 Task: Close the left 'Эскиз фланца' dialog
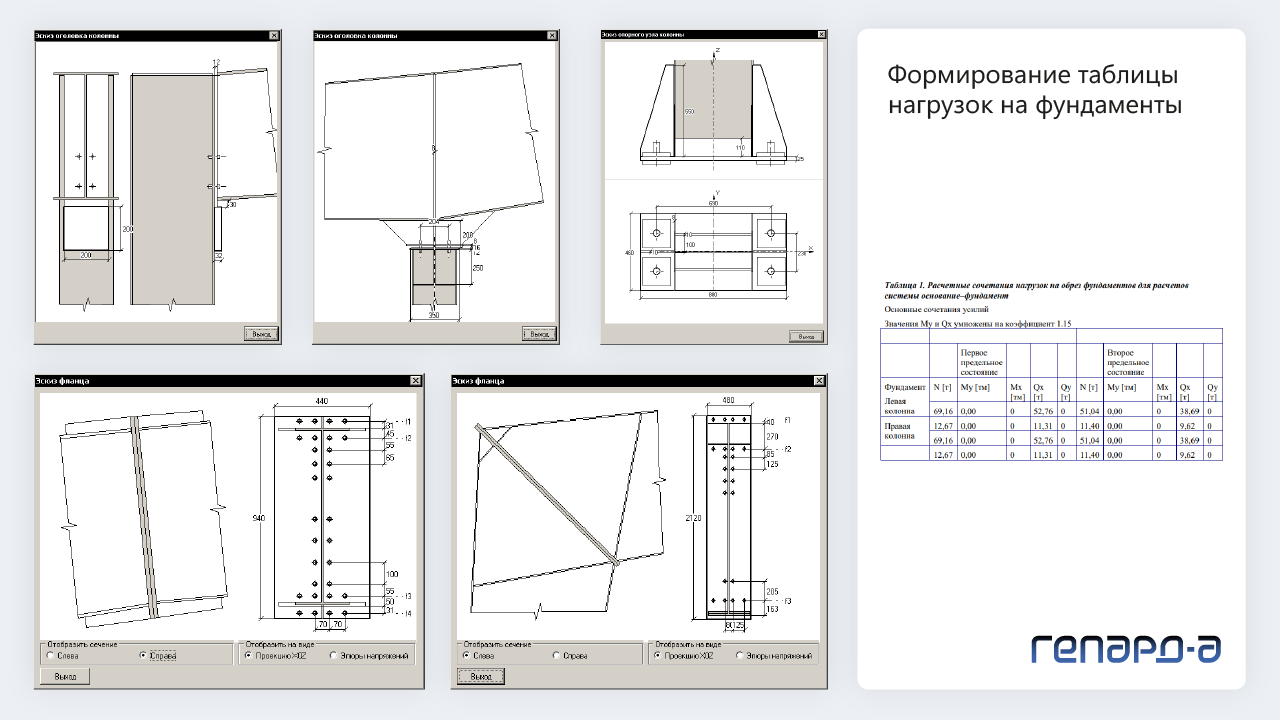[416, 380]
